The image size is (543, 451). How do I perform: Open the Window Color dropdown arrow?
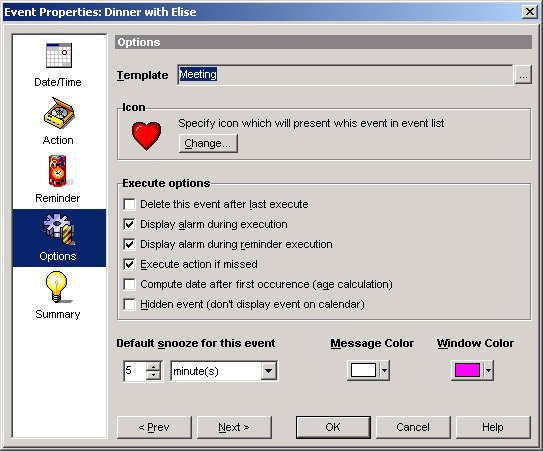(488, 370)
